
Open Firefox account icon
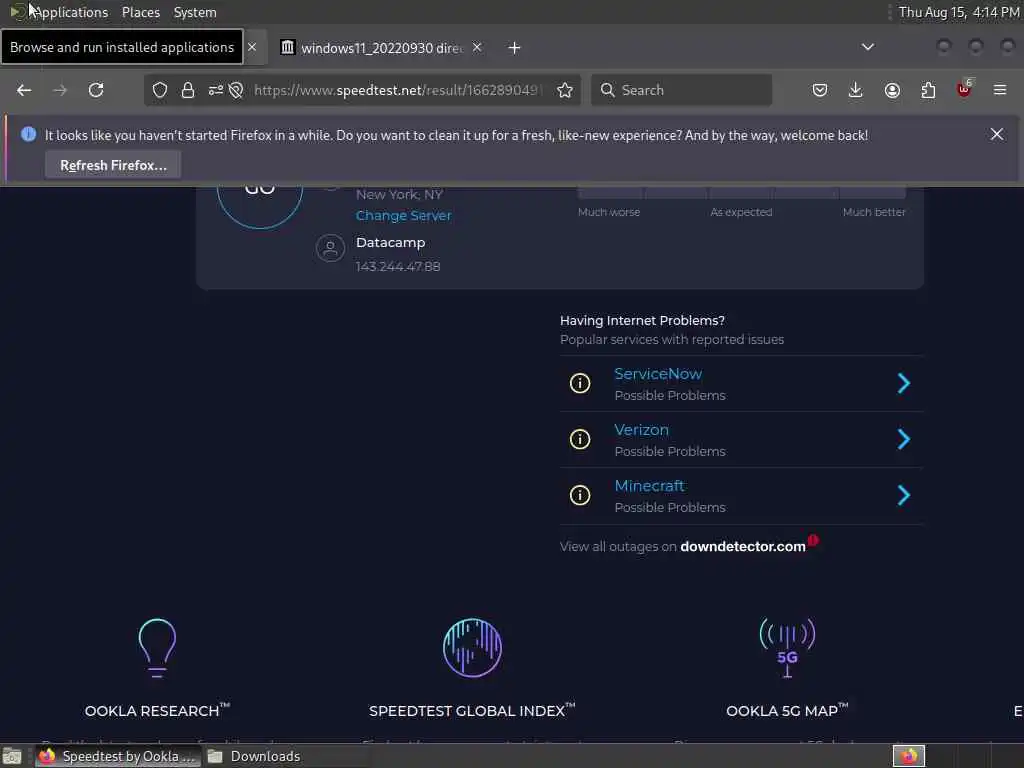pos(892,90)
